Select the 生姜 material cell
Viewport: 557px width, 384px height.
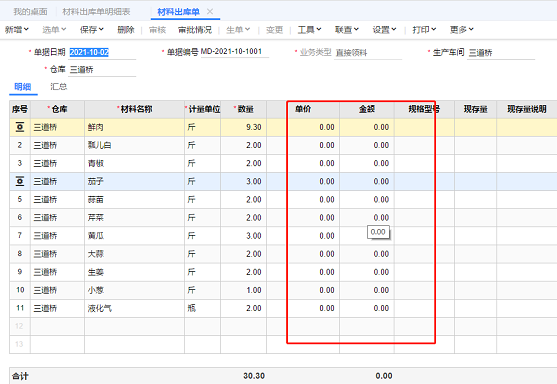point(135,272)
